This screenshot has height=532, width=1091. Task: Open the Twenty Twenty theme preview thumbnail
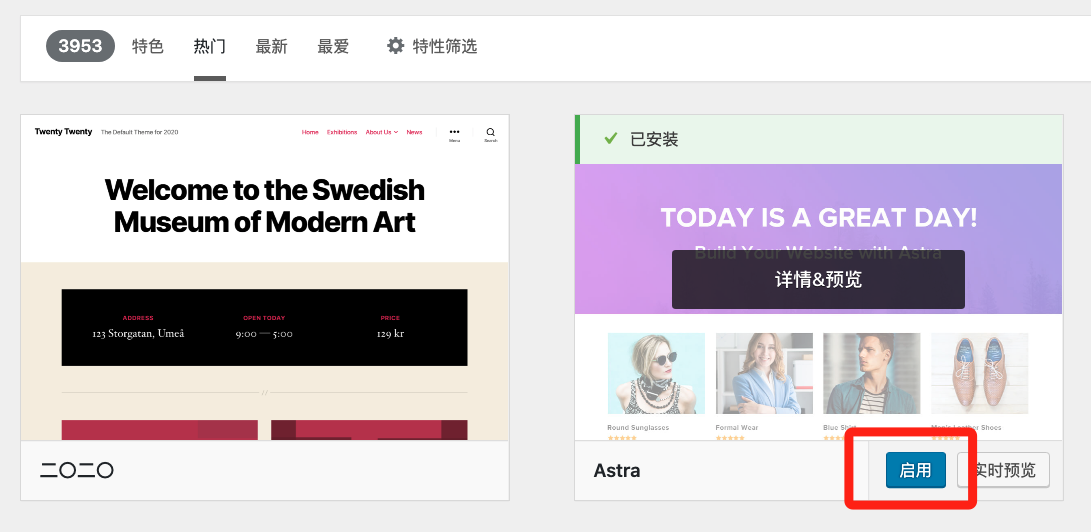265,277
